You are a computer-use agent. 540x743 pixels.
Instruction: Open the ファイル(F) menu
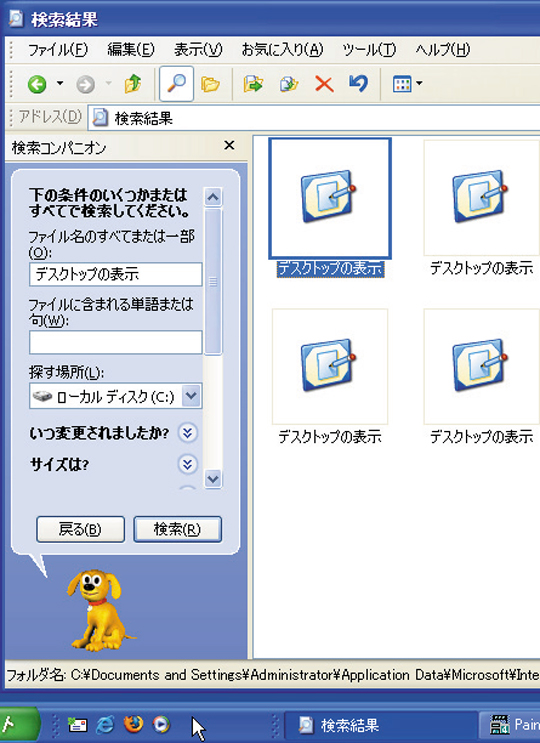click(x=58, y=50)
